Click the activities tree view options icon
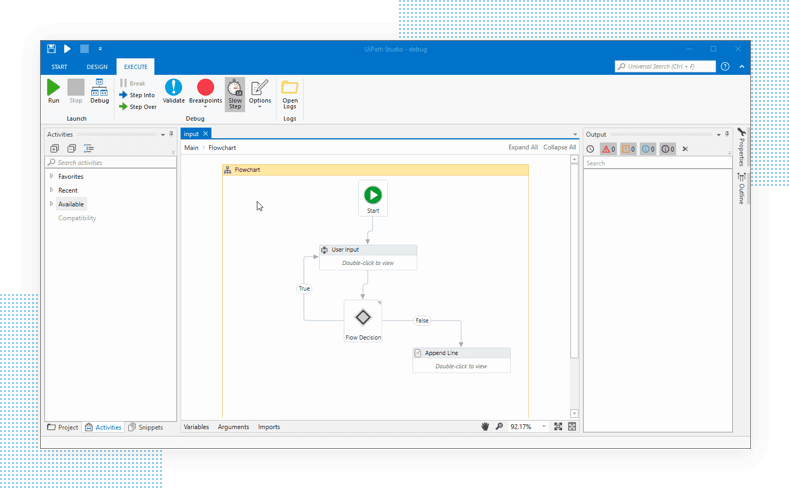 (89, 148)
